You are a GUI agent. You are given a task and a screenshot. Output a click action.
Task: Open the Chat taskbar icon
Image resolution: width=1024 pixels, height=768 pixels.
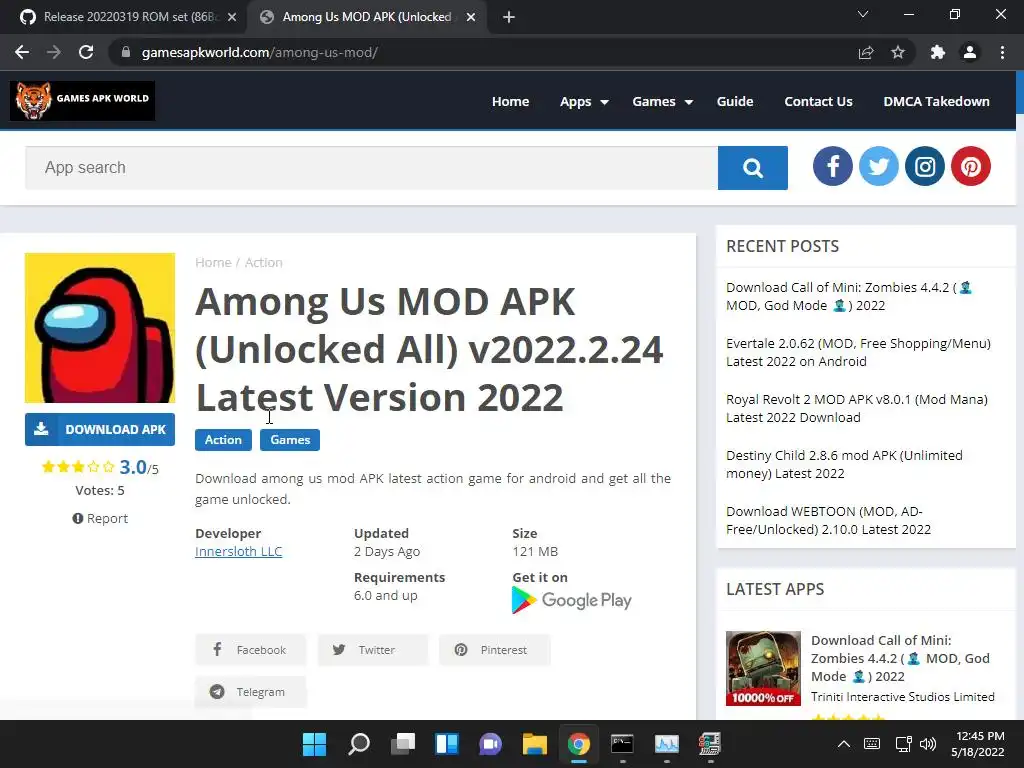(x=490, y=744)
